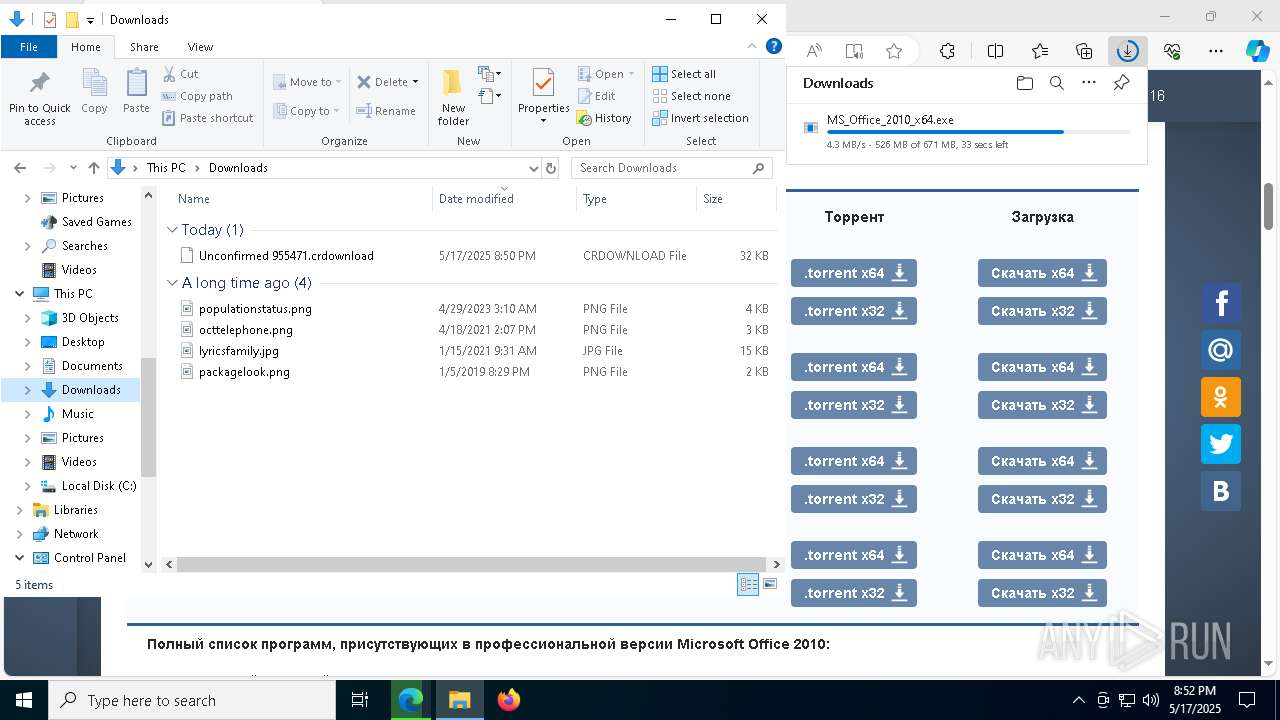The height and width of the screenshot is (720, 1280).
Task: Open Copy to dropdown
Action: coord(308,111)
